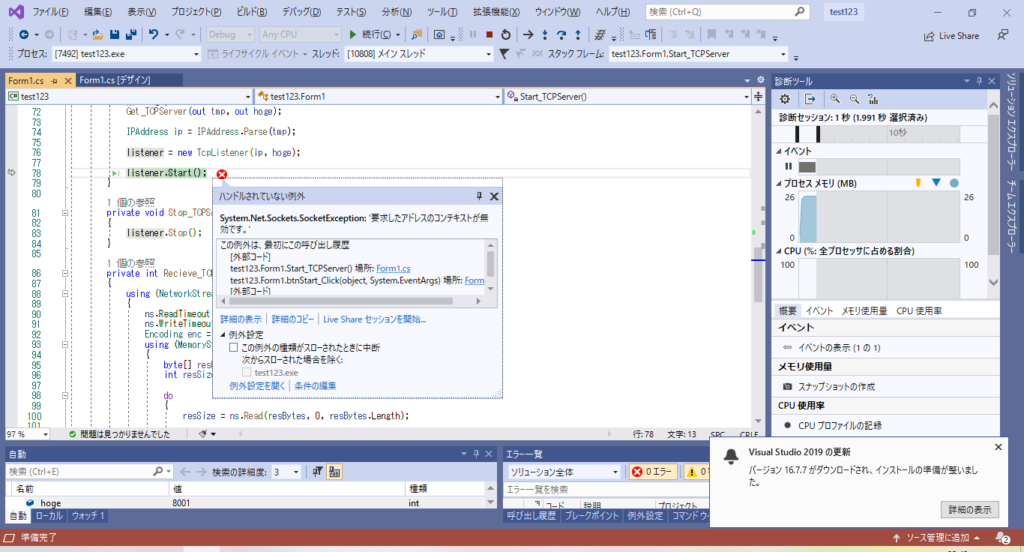Open the stack frame dropdown
This screenshot has width=1024, height=552.
pyautogui.click(x=698, y=54)
